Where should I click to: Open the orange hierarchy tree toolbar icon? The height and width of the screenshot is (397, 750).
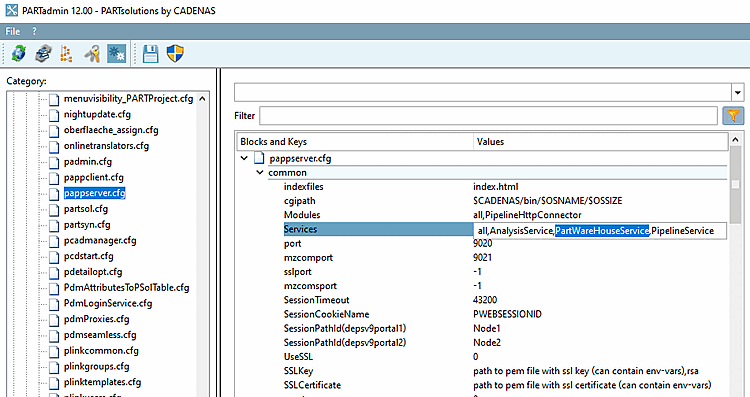[66, 53]
